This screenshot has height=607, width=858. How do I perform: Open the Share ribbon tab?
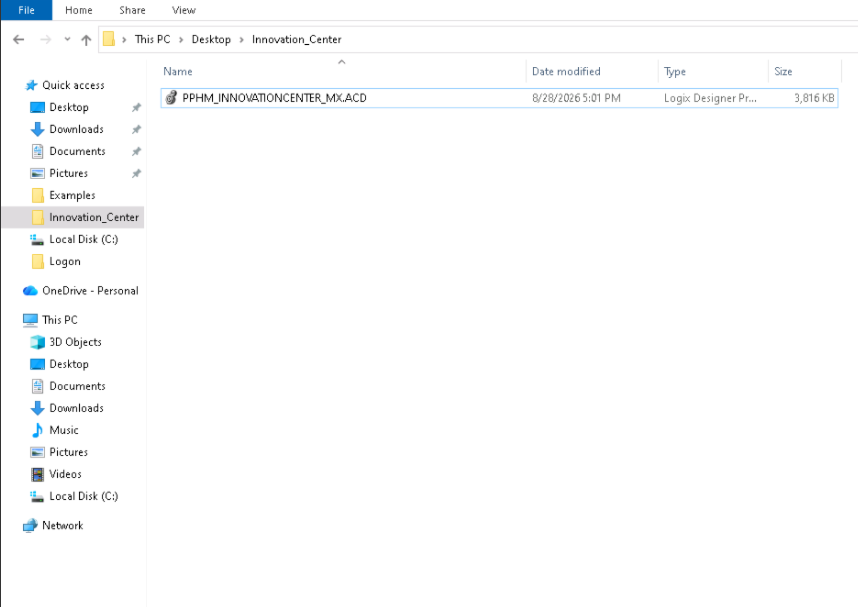coord(132,10)
